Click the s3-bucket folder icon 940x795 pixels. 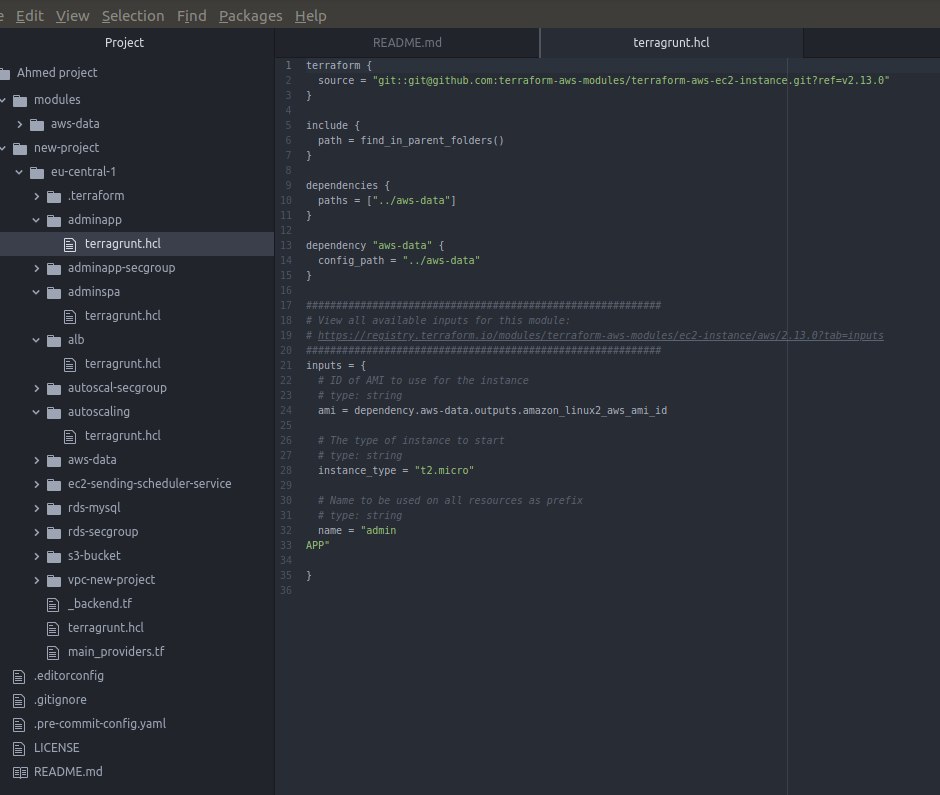[x=54, y=556]
